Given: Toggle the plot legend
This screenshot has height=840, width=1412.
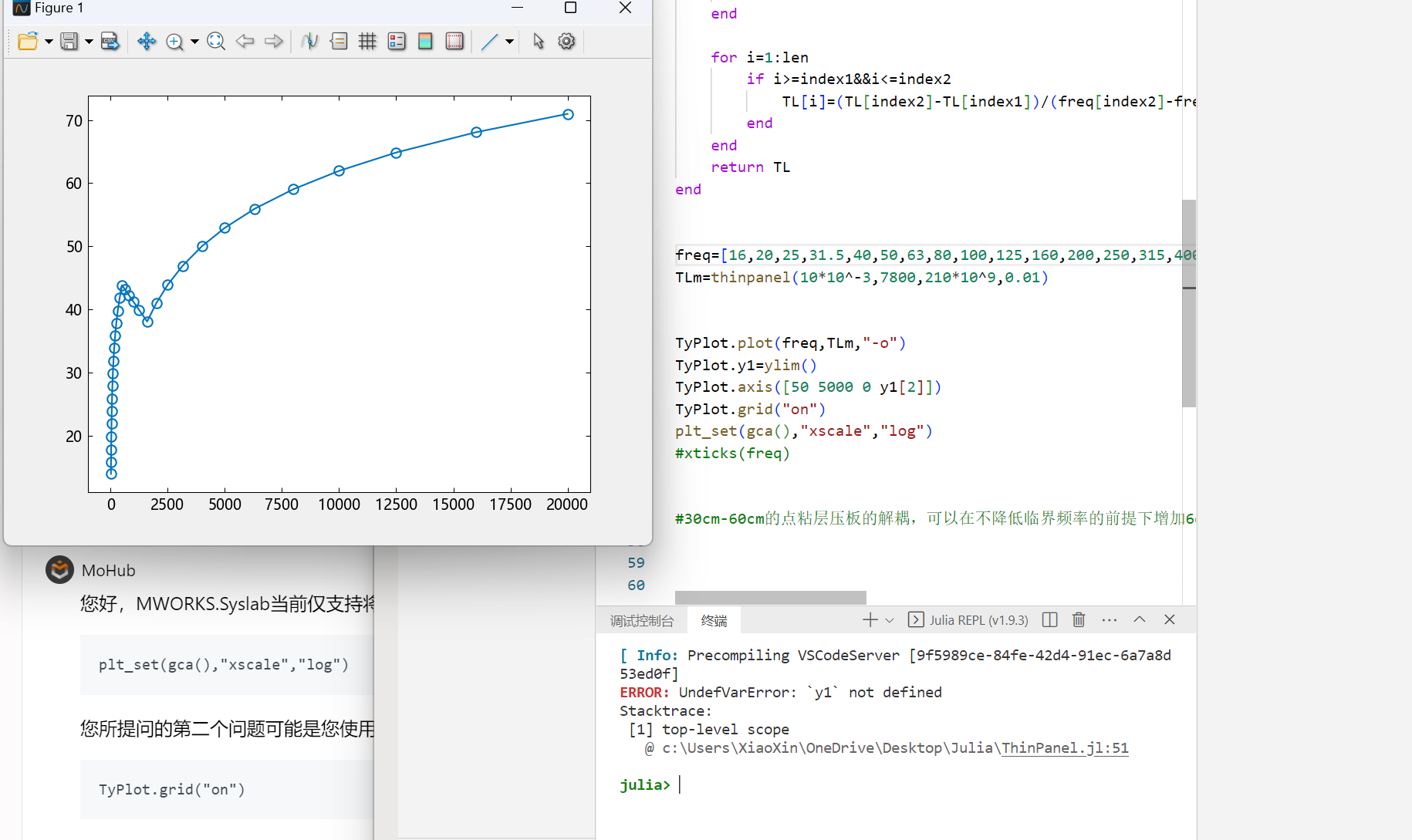Looking at the screenshot, I should tap(397, 42).
